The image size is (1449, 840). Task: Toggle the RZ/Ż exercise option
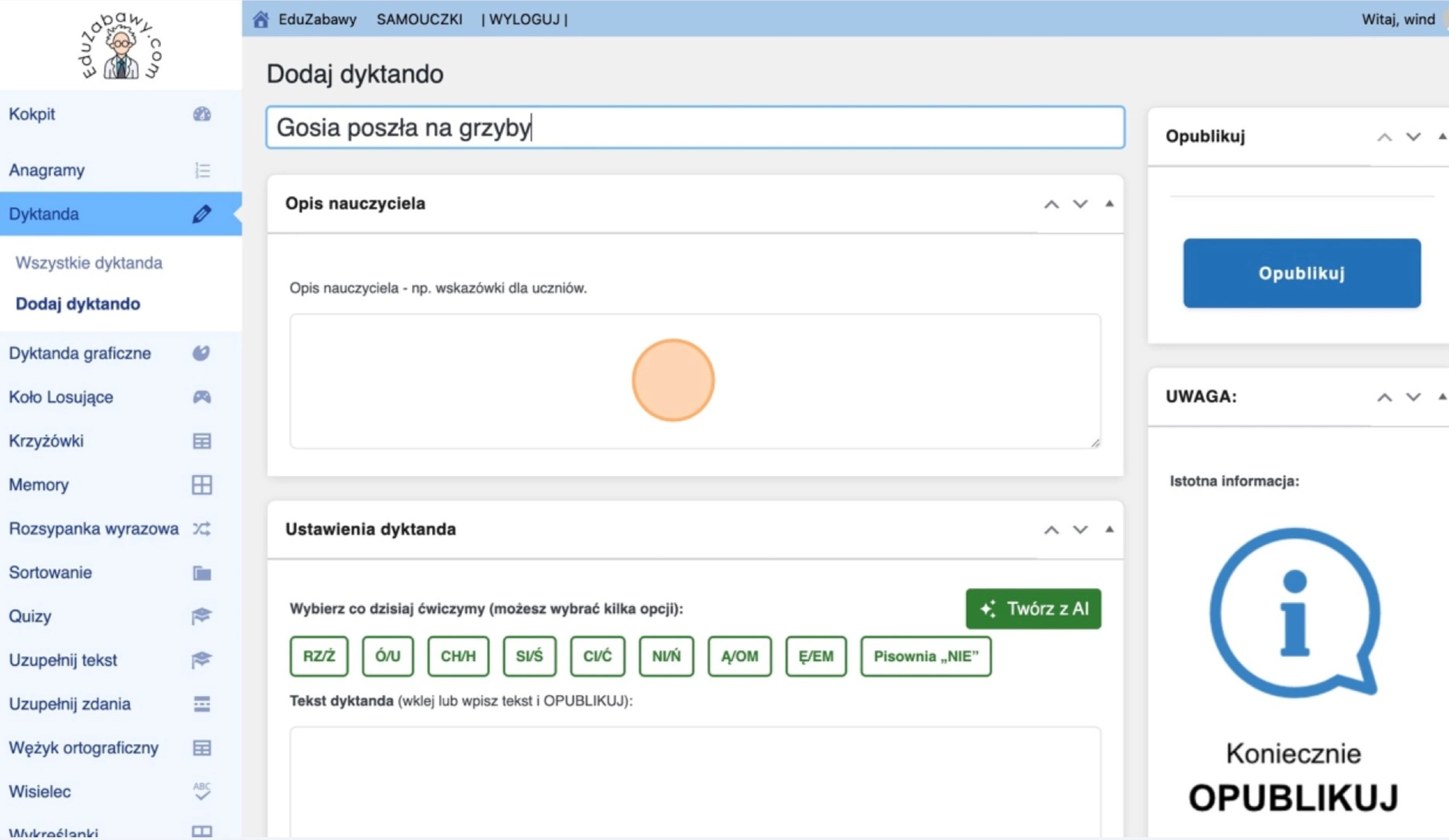319,656
